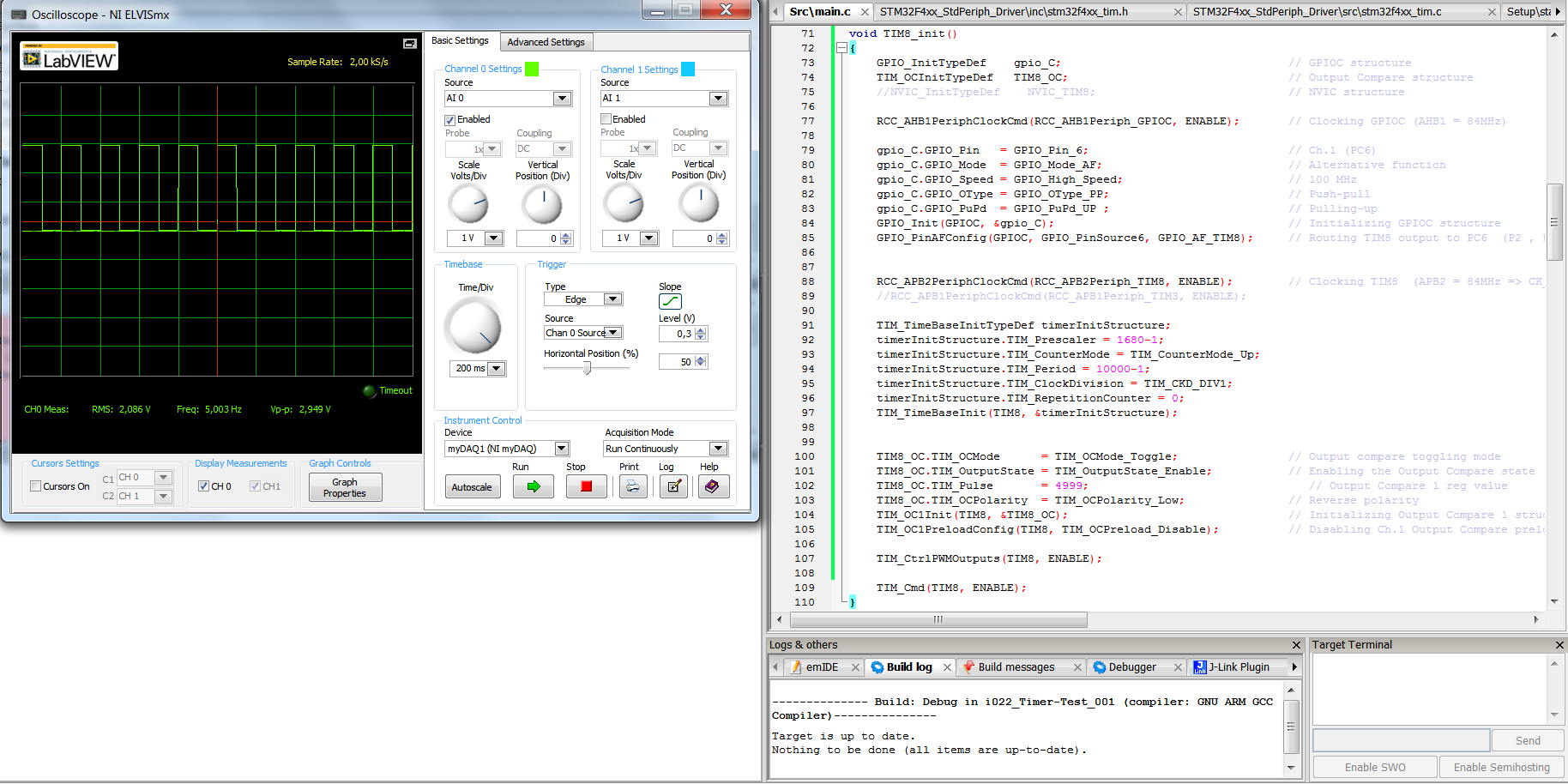The width and height of the screenshot is (1568, 784).
Task: Switch to Basic Settings tab
Action: tap(460, 40)
